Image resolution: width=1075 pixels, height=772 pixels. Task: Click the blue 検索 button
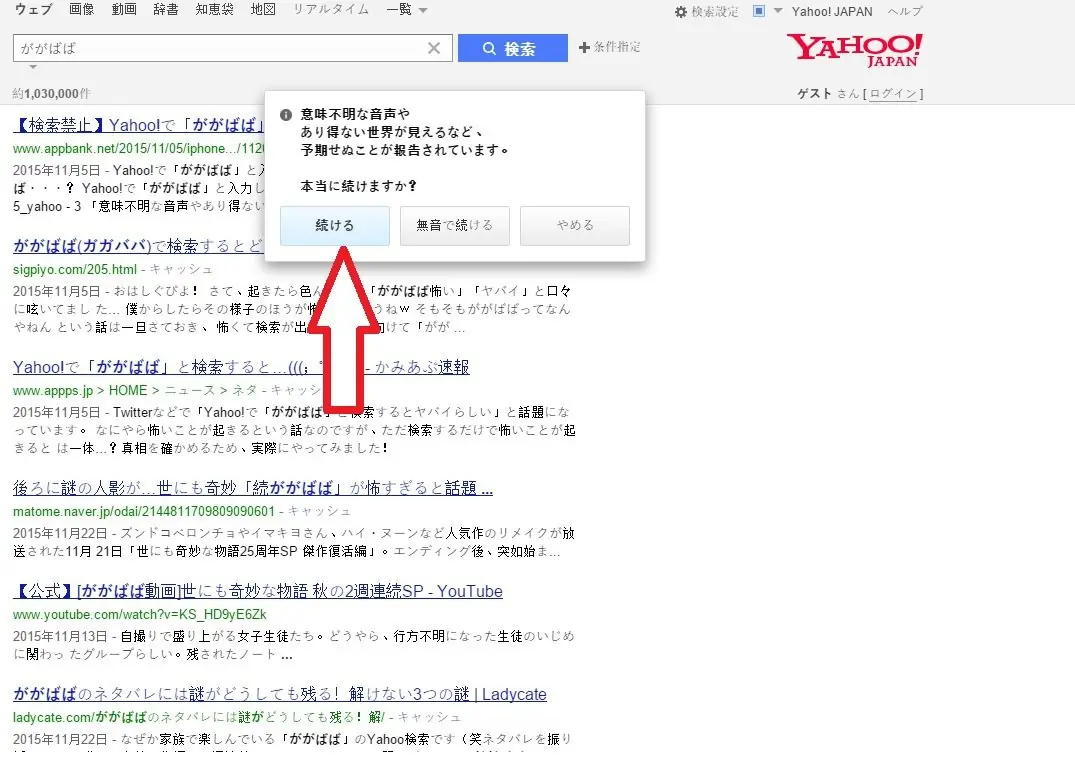point(513,48)
